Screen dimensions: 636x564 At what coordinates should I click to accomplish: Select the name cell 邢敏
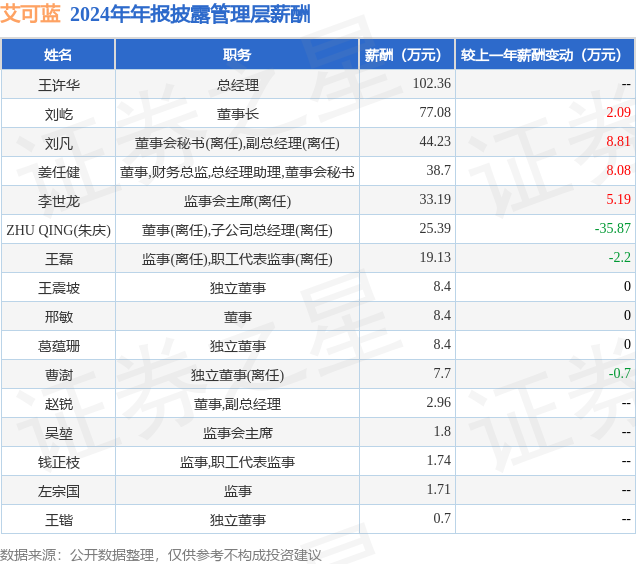click(59, 317)
